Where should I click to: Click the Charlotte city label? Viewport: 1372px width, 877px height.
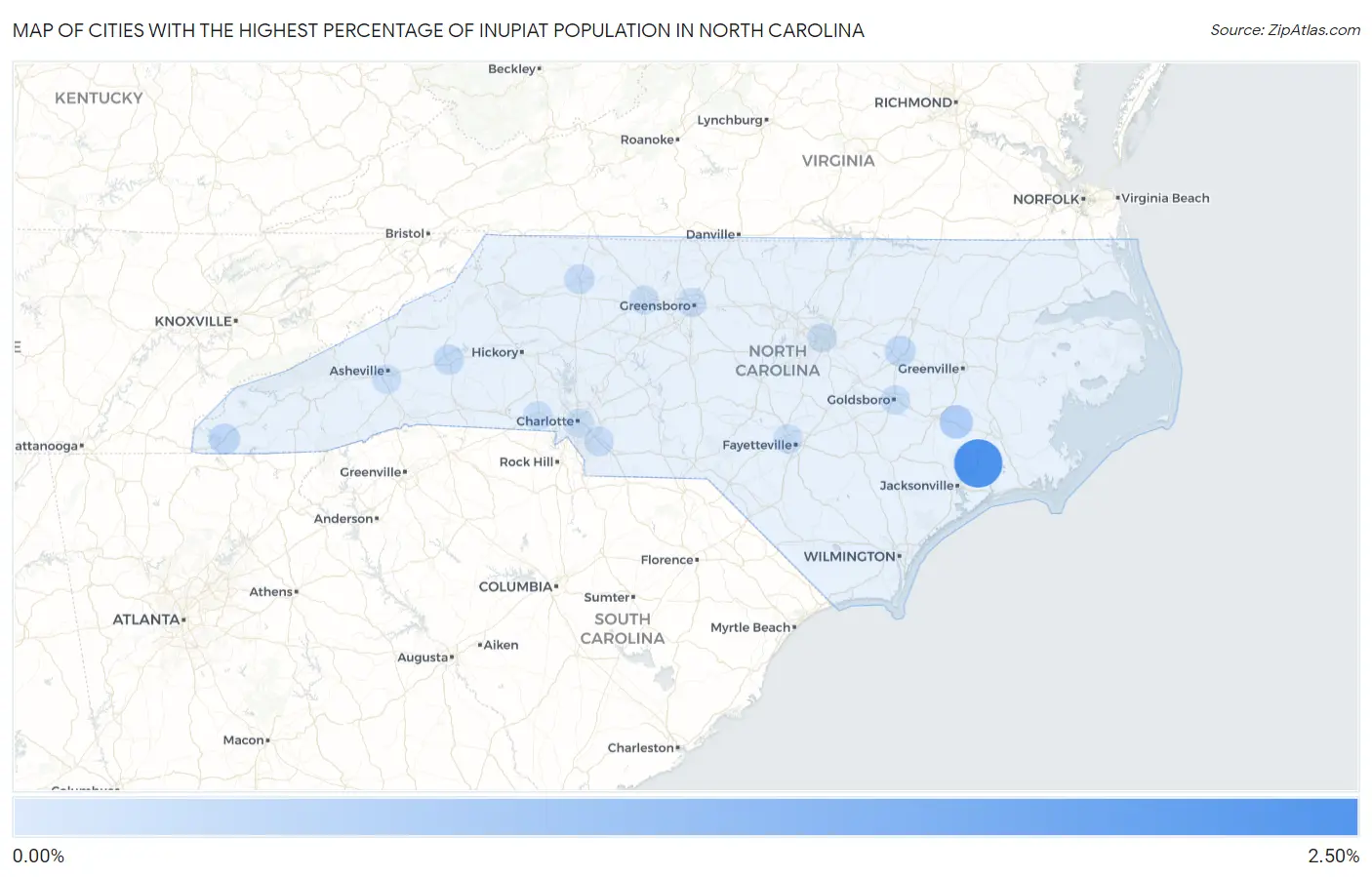545,421
